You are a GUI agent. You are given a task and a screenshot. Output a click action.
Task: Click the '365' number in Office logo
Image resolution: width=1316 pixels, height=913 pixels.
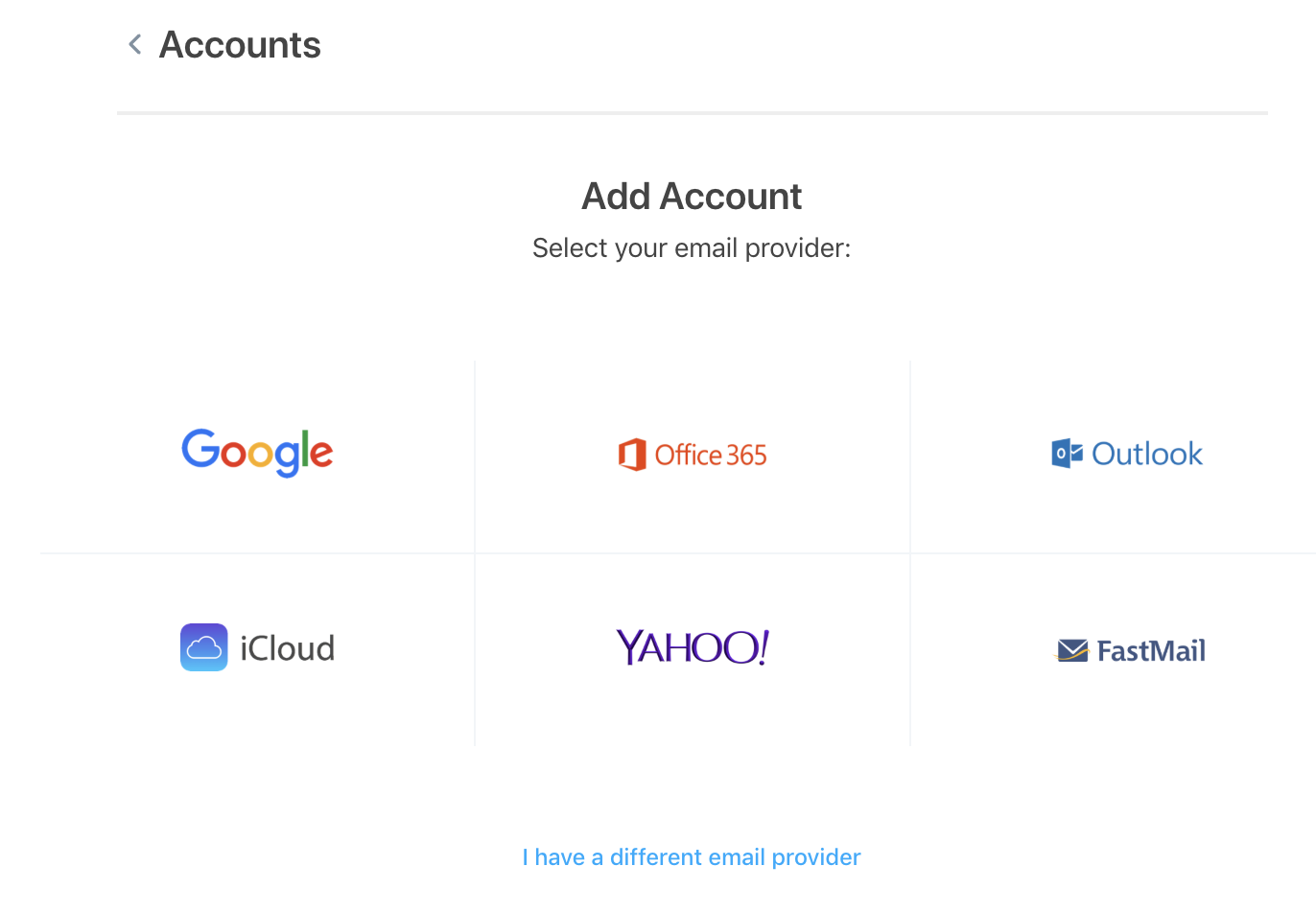(x=746, y=455)
